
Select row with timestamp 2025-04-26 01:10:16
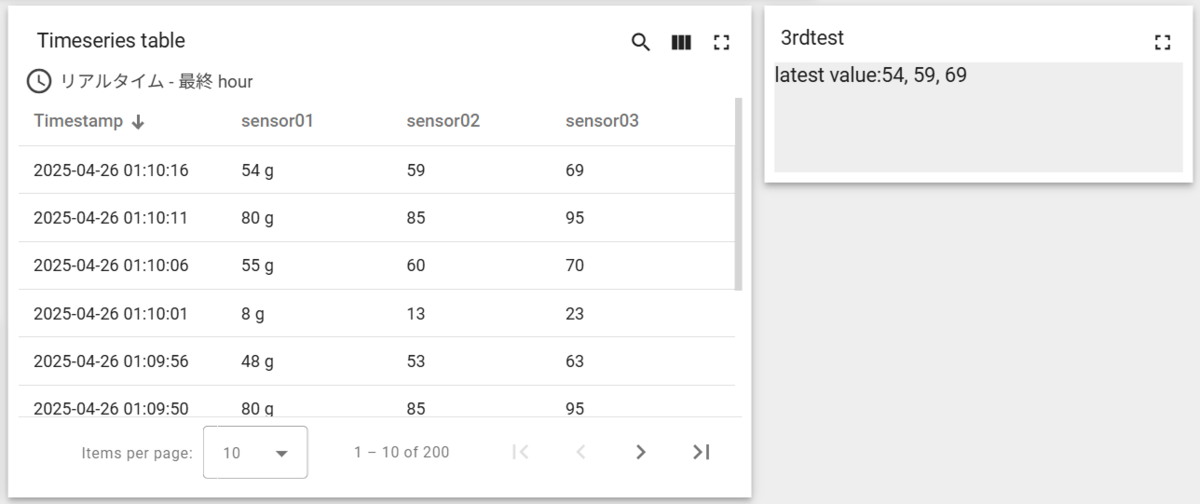pyautogui.click(x=376, y=170)
